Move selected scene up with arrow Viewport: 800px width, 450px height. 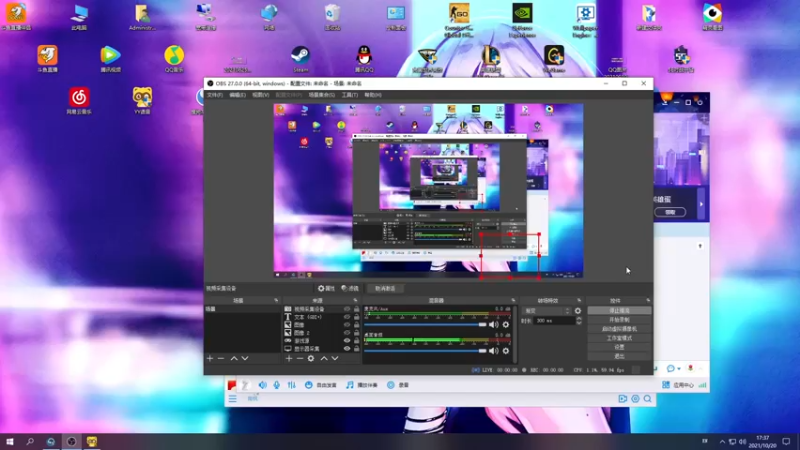pos(235,358)
